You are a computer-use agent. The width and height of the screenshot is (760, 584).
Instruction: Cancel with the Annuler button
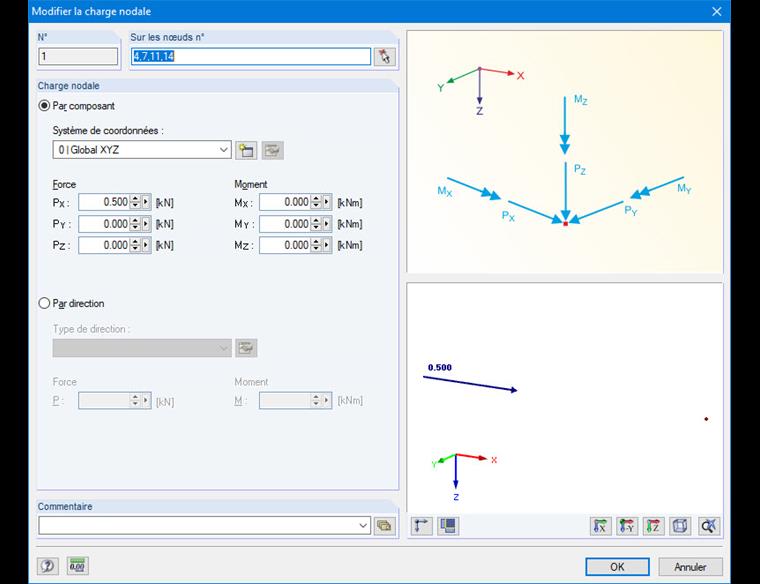click(690, 567)
